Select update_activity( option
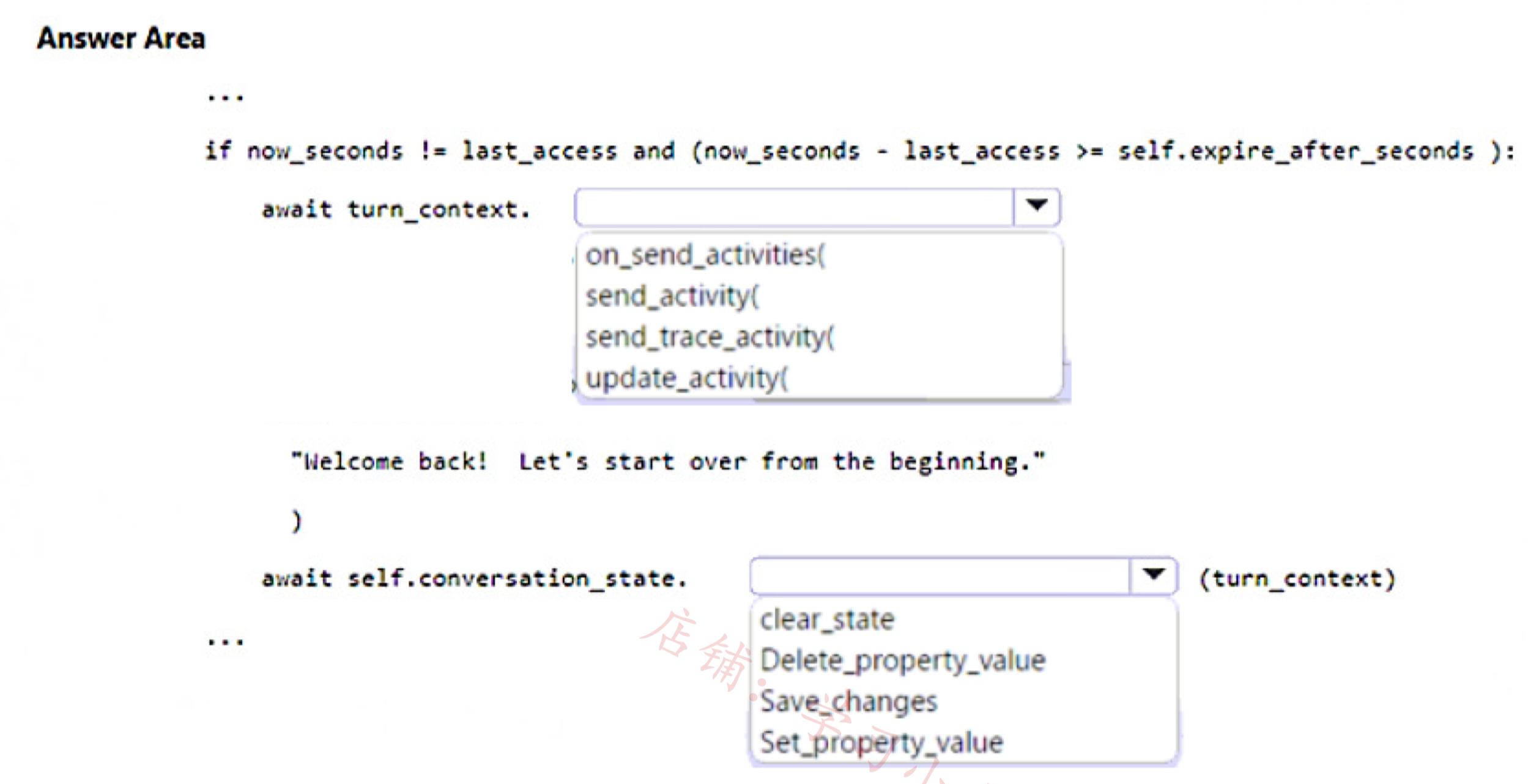The width and height of the screenshot is (1528, 784). click(x=686, y=379)
